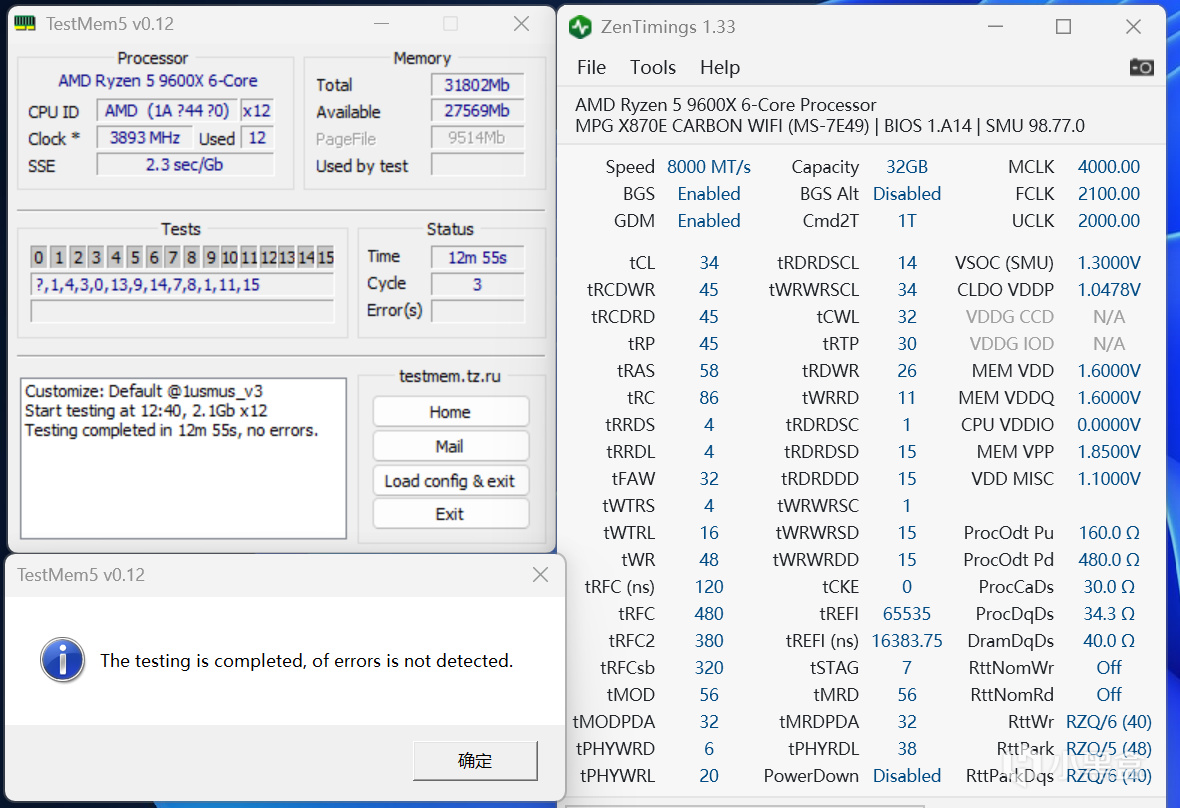1180x808 pixels.
Task: Minimize the ZenTimings window
Action: pyautogui.click(x=994, y=27)
